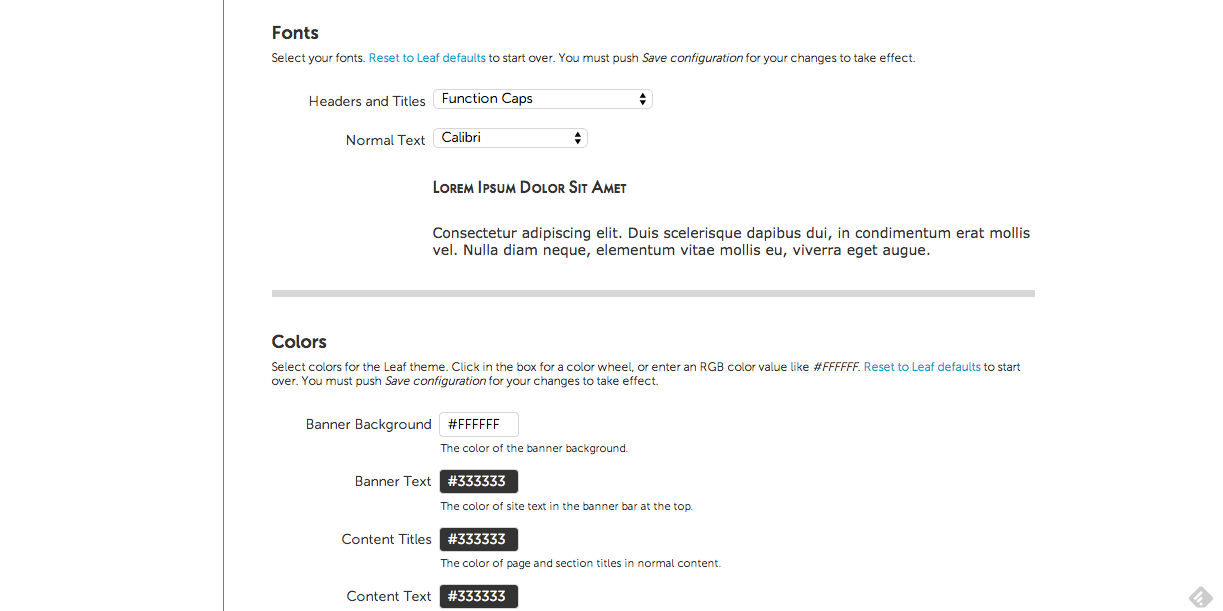
Task: Click the Colors section heading
Action: point(299,341)
